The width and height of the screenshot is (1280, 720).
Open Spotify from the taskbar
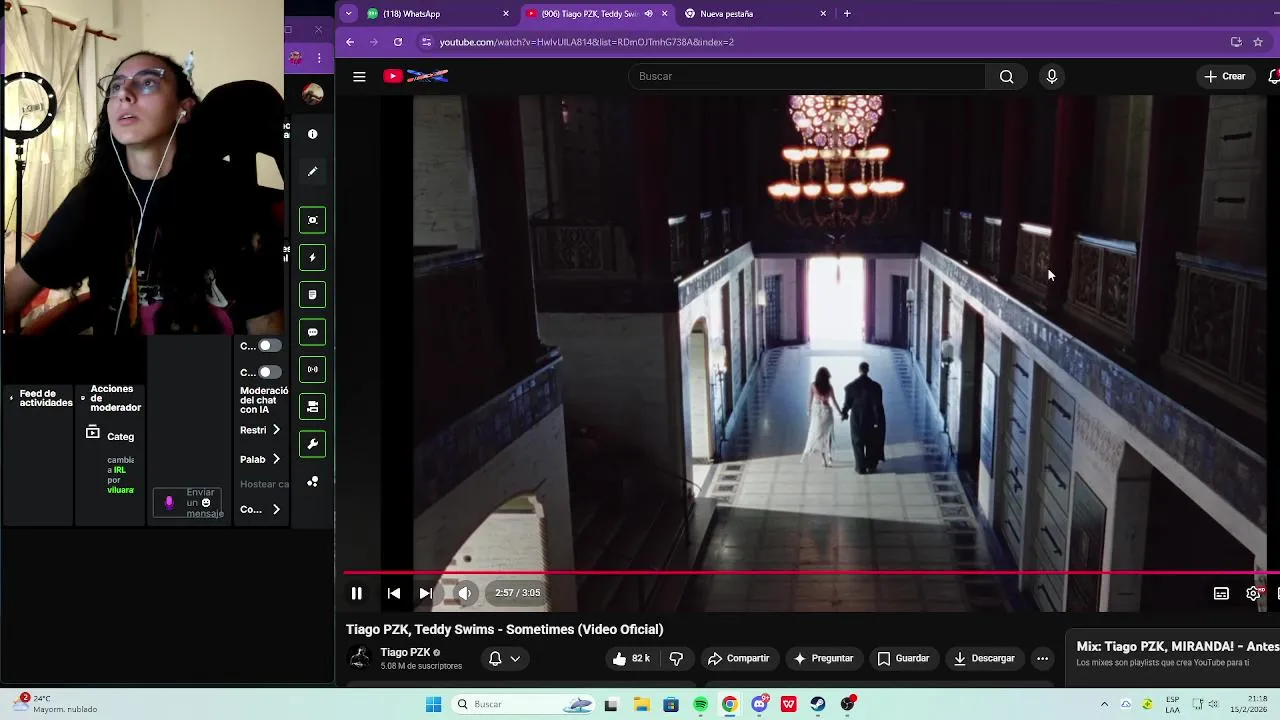click(x=700, y=704)
